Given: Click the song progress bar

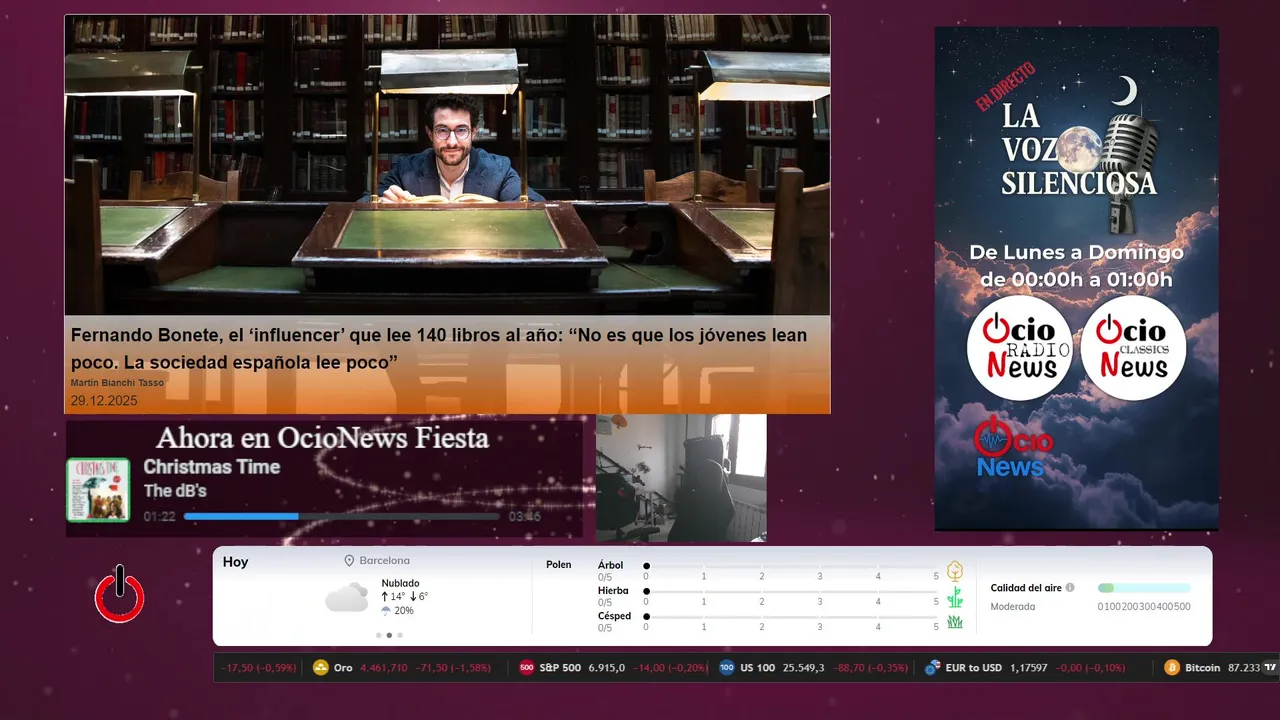Looking at the screenshot, I should (x=342, y=516).
